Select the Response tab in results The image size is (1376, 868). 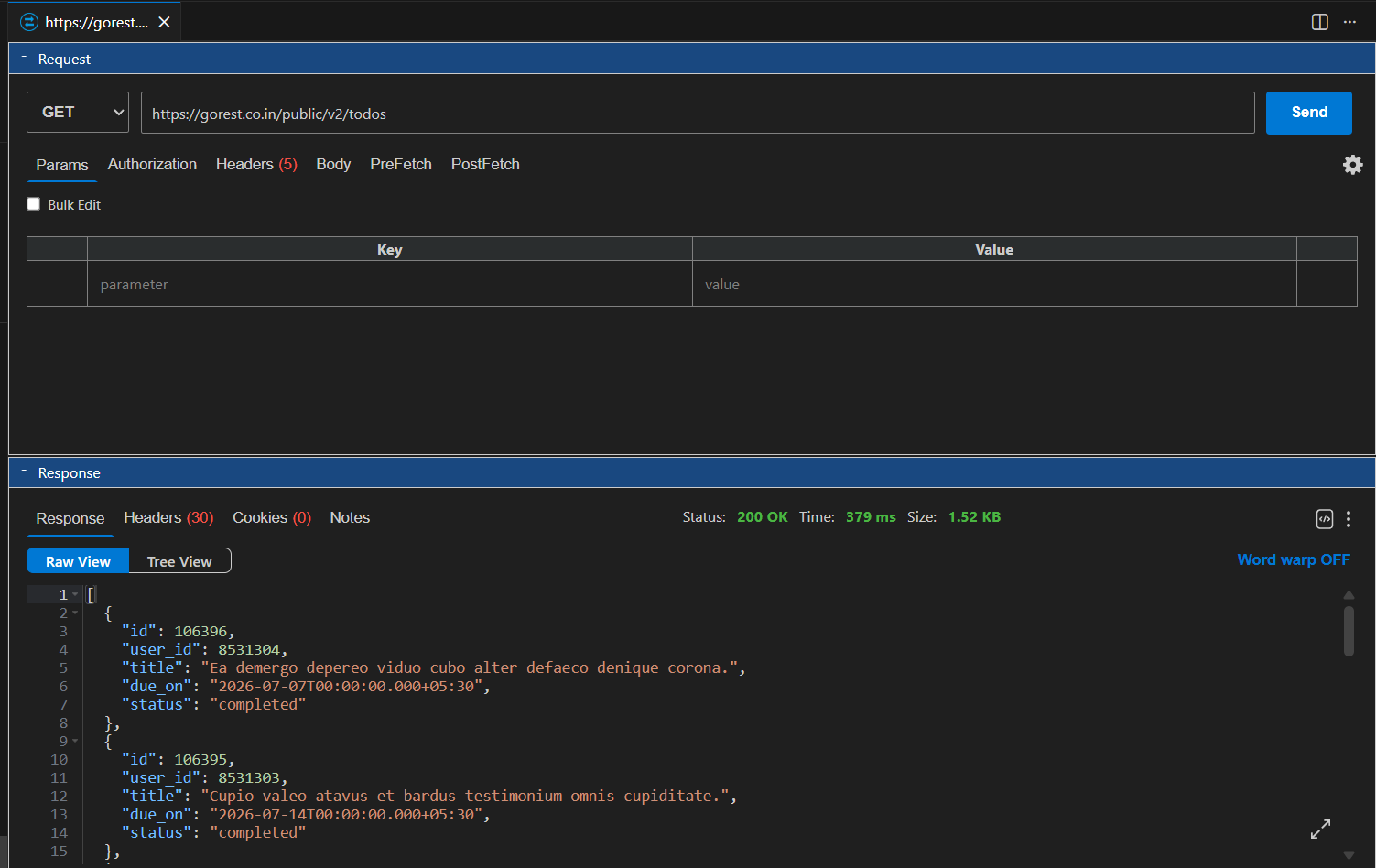70,518
